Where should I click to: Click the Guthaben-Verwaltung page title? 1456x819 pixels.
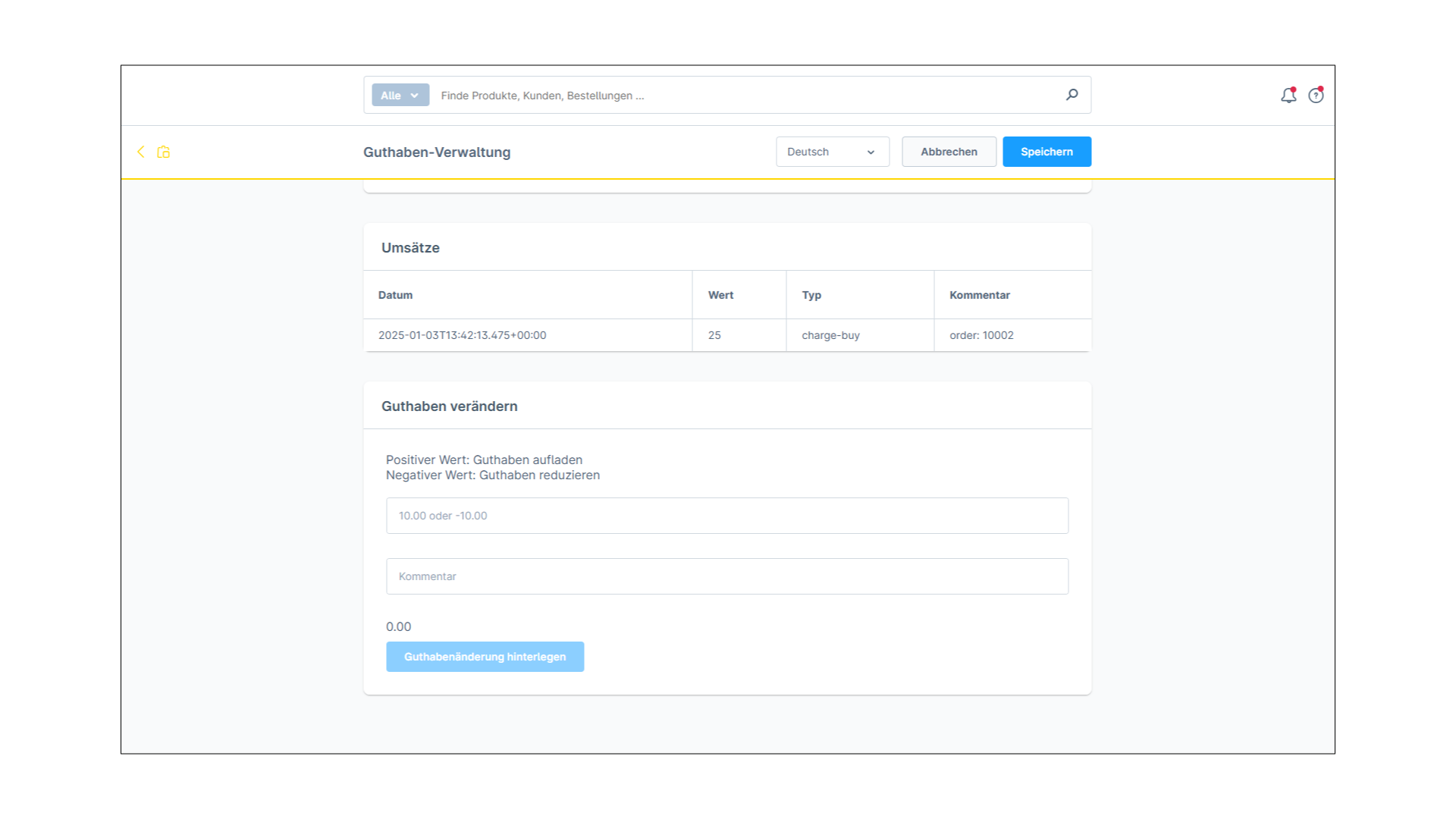pos(437,152)
